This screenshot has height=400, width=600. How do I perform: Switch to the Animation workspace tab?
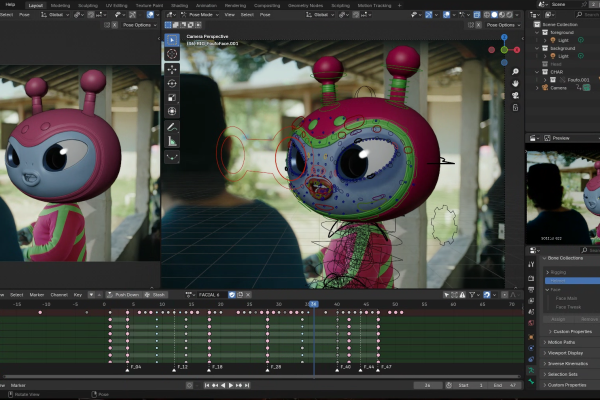tap(206, 5)
